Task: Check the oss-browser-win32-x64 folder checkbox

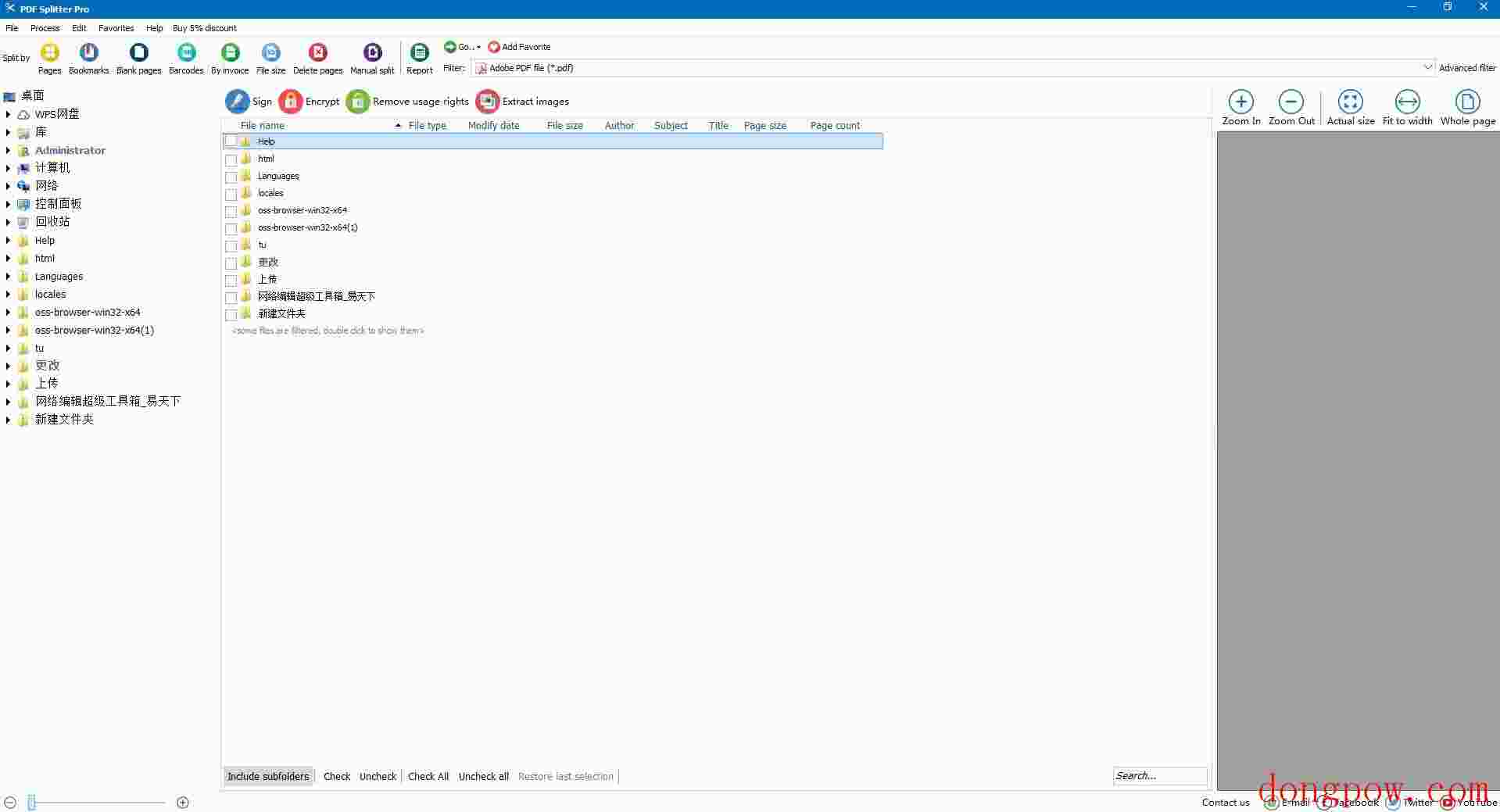Action: [231, 211]
